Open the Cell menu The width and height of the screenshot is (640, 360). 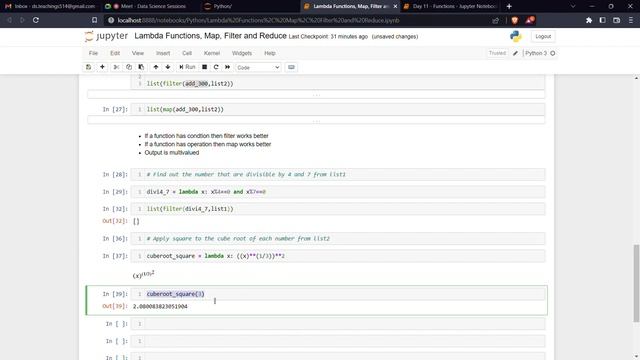(187, 53)
